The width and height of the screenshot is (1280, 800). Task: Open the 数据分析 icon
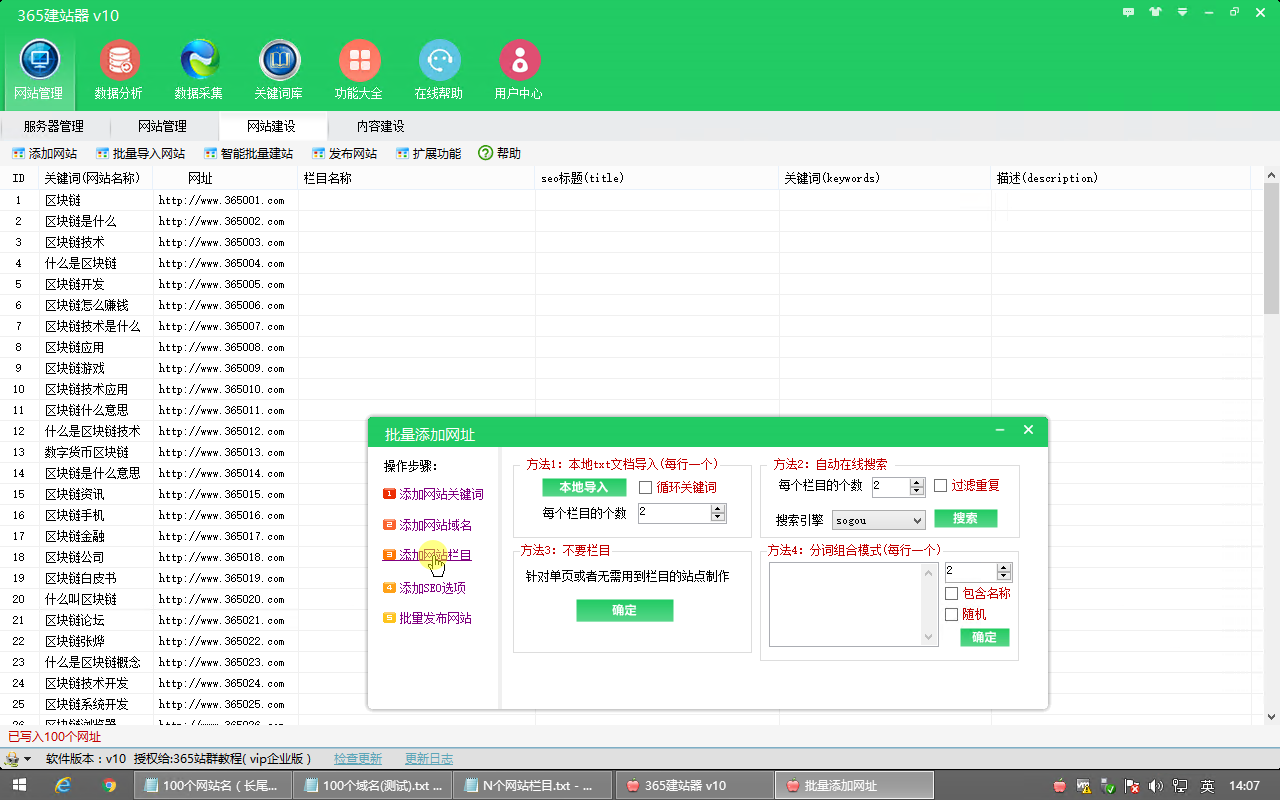point(119,70)
